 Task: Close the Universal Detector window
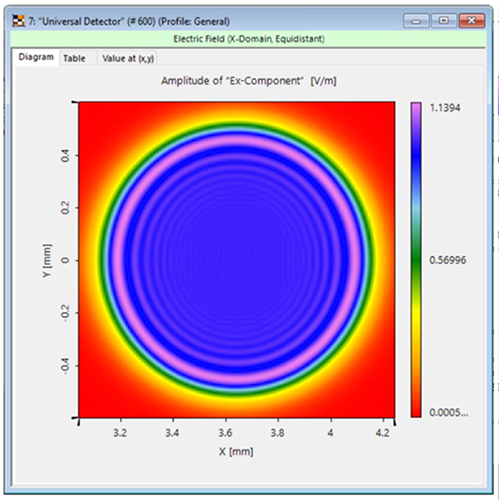(471, 21)
